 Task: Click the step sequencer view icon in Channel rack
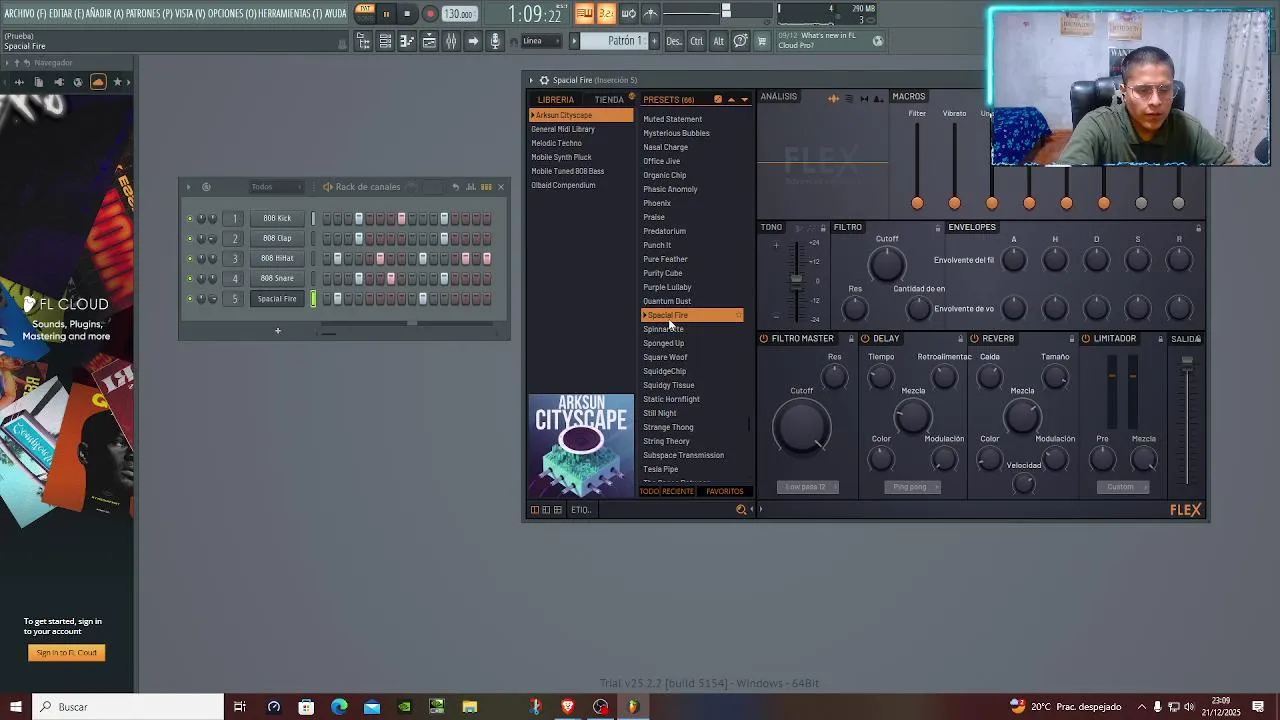click(486, 187)
